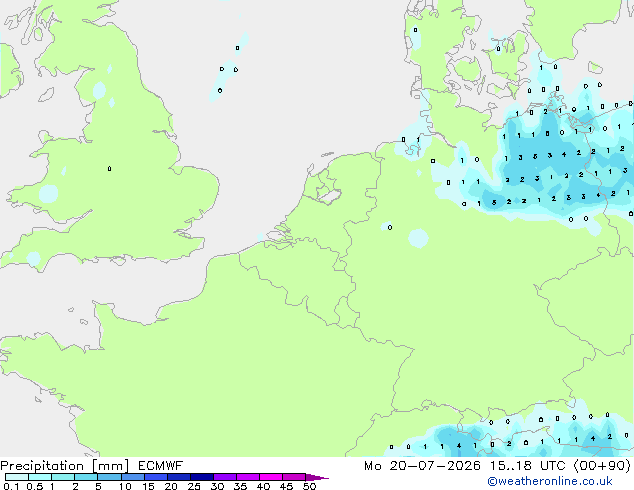Click the weatheronline.co.uk copyright link
Image resolution: width=634 pixels, height=490 pixels.
click(550, 481)
